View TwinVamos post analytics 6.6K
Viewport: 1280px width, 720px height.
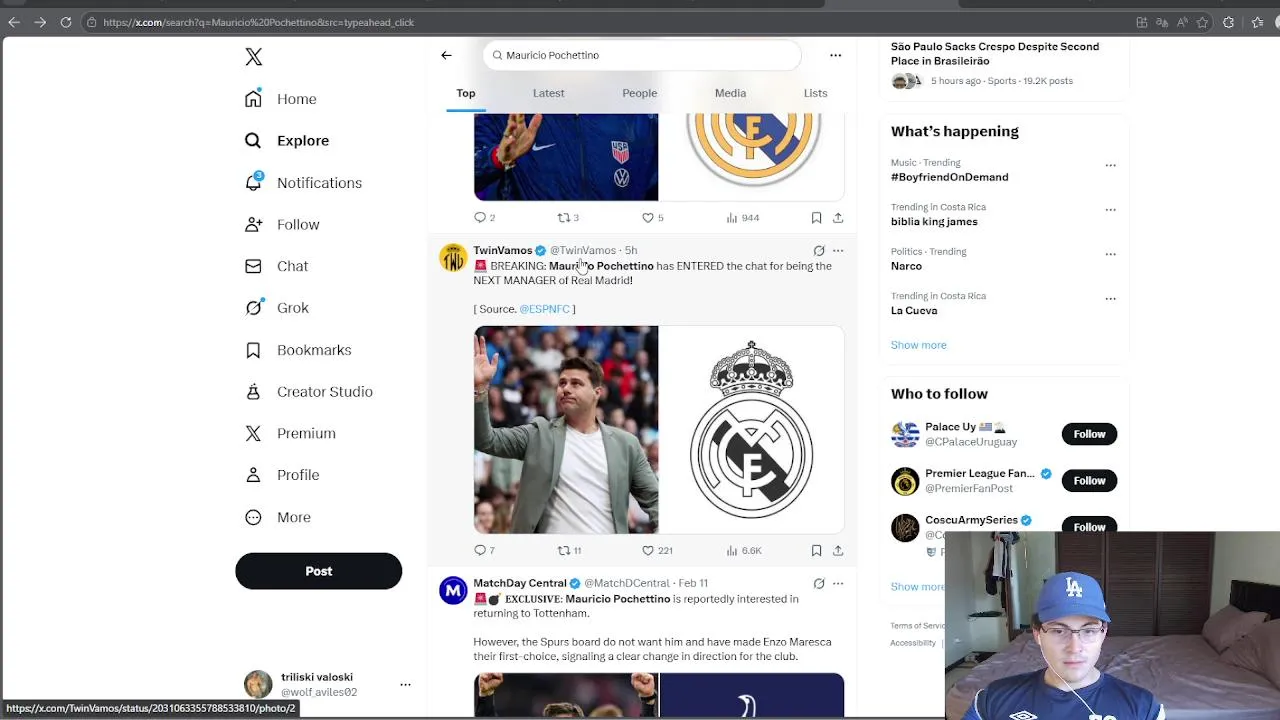[743, 550]
